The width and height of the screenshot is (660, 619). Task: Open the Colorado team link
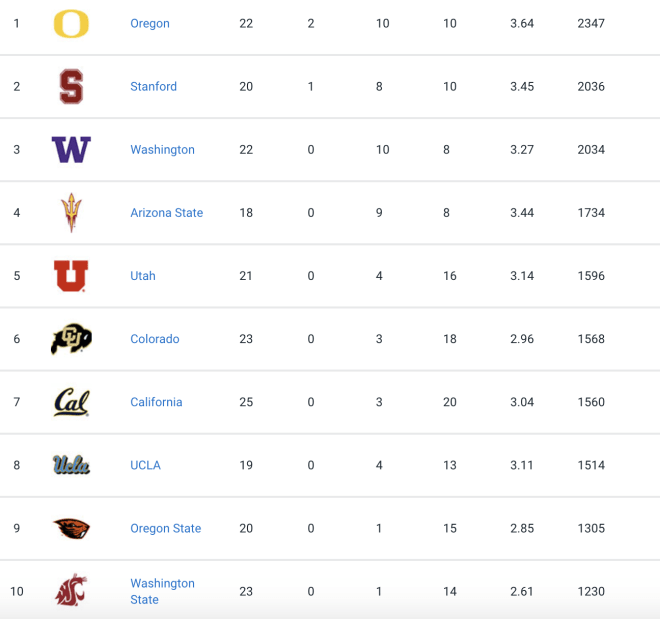pyautogui.click(x=155, y=339)
